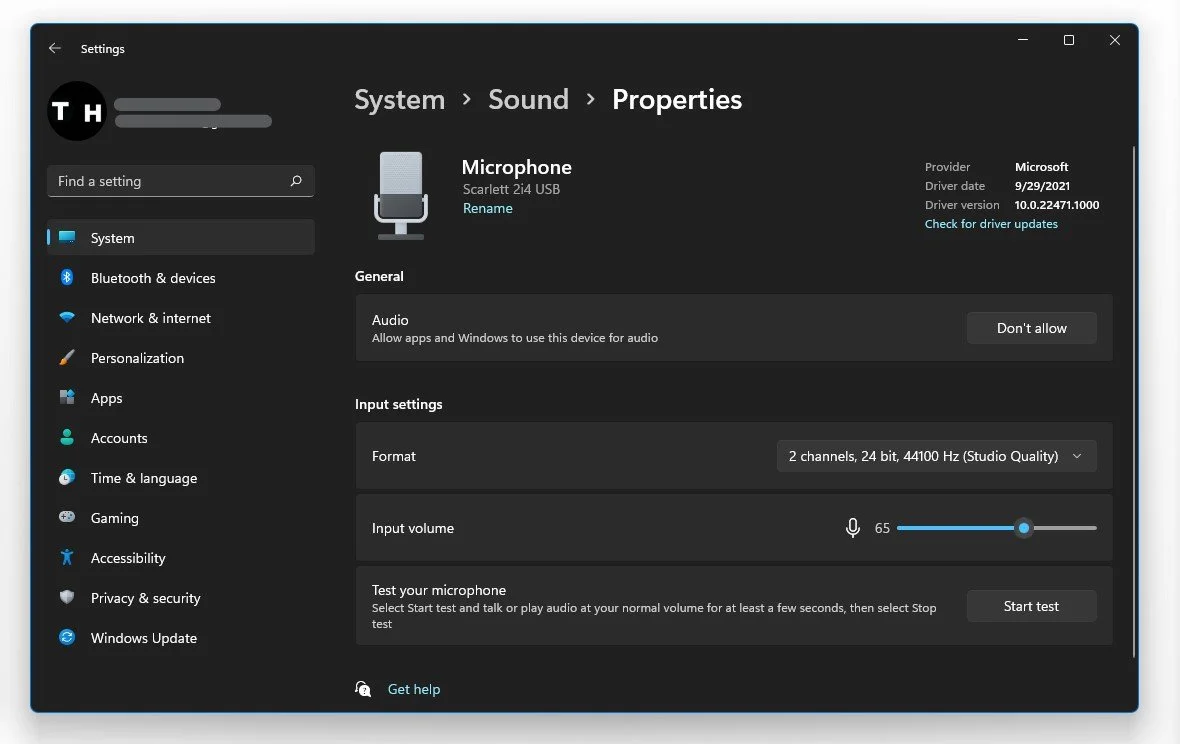The image size is (1180, 744).
Task: Go to System via the breadcrumb trail
Action: click(399, 99)
